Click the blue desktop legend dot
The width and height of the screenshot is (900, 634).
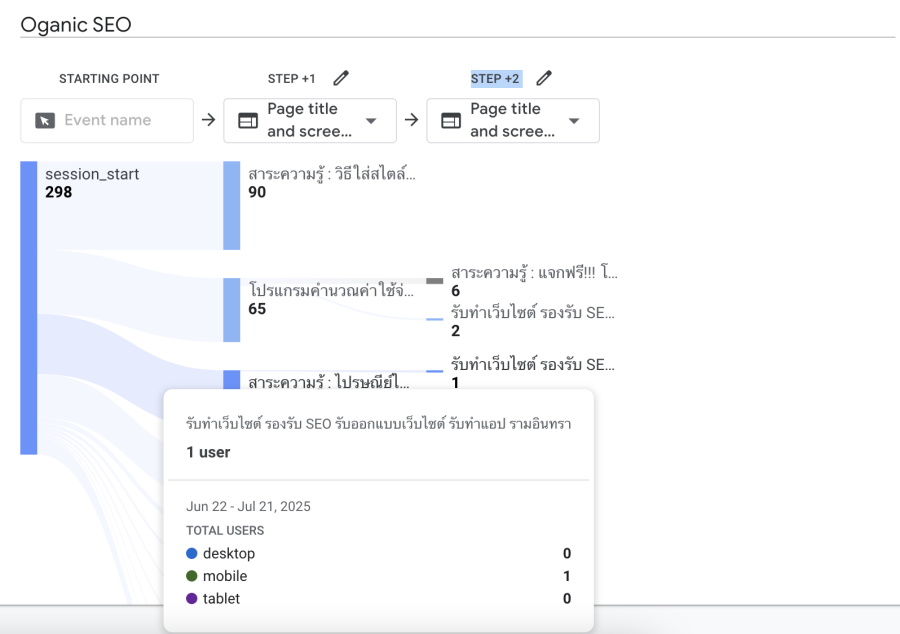[x=192, y=554]
